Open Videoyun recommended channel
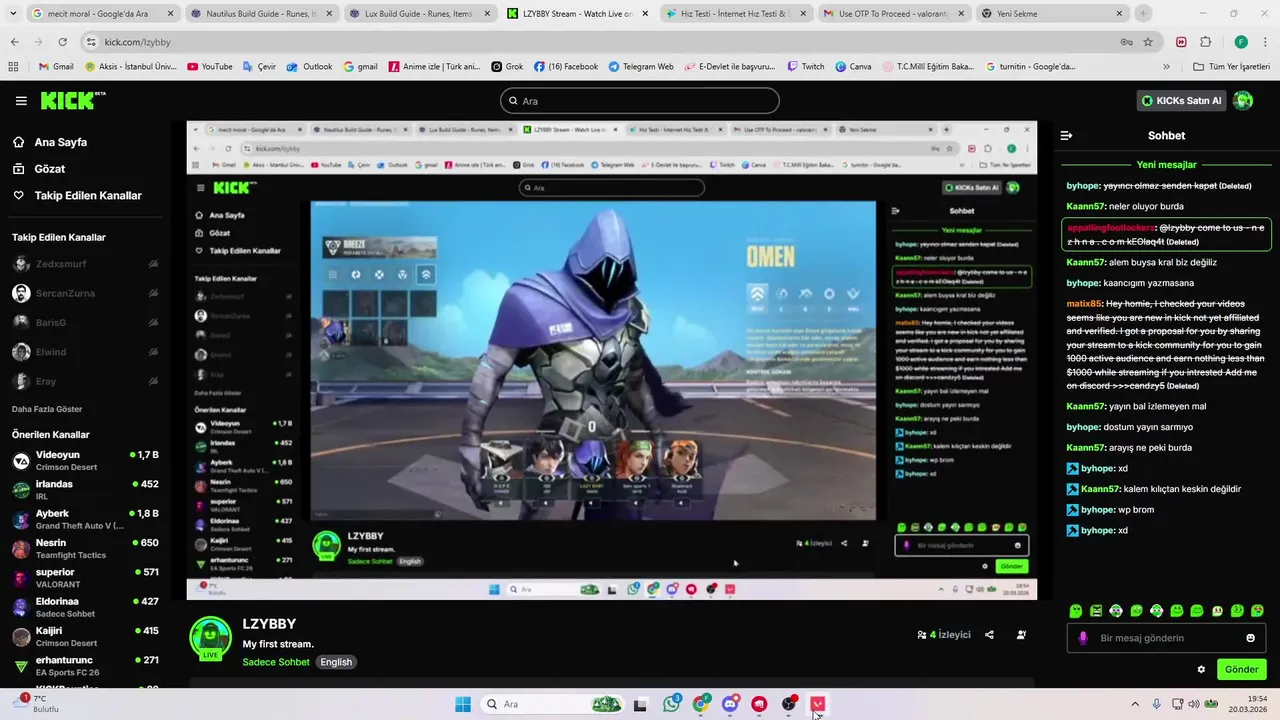1280x720 pixels. [x=84, y=461]
